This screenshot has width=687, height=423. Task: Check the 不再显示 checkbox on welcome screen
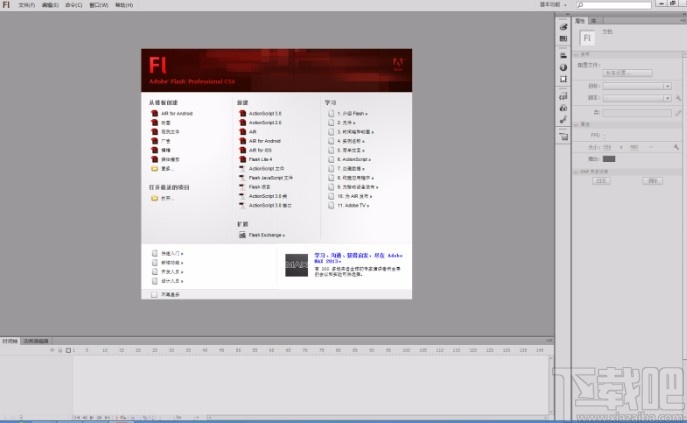[x=154, y=295]
